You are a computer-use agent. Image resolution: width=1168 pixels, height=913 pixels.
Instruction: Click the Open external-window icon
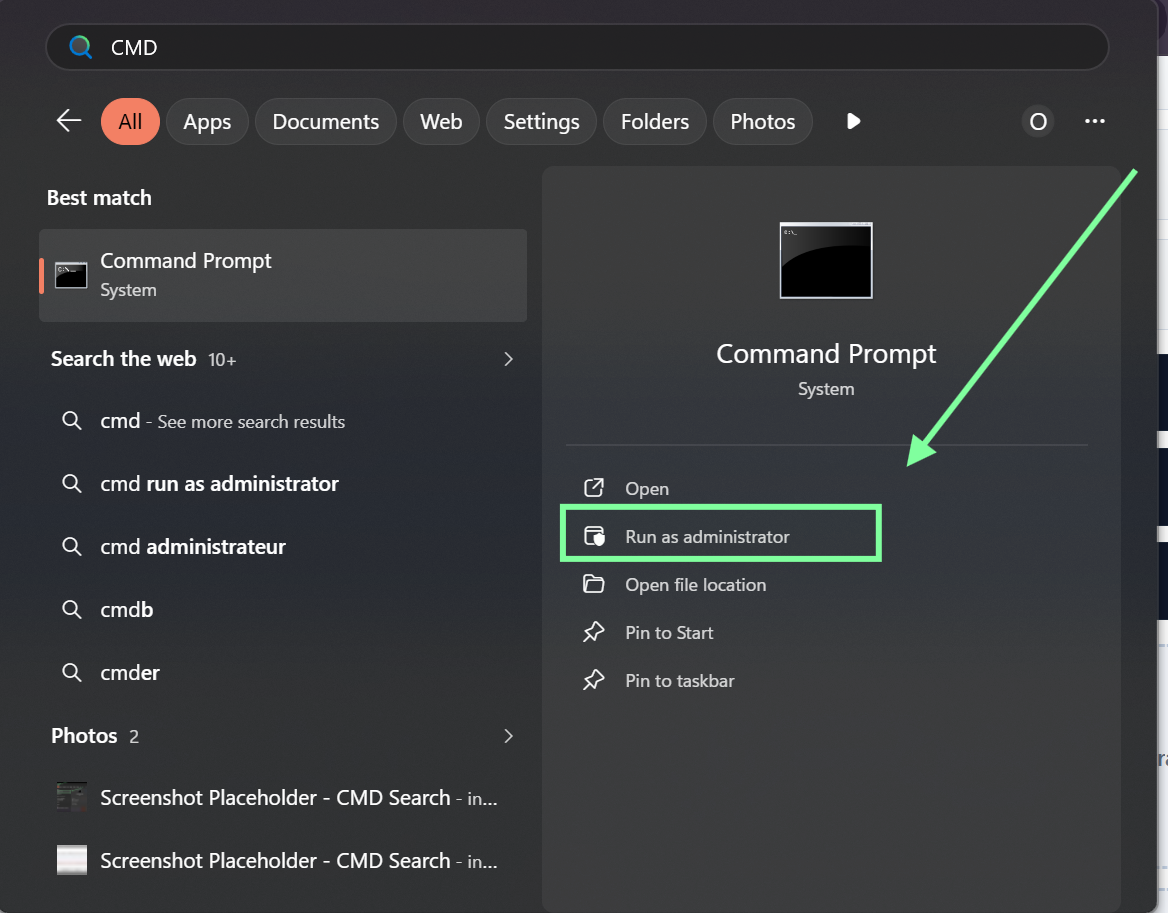(594, 488)
